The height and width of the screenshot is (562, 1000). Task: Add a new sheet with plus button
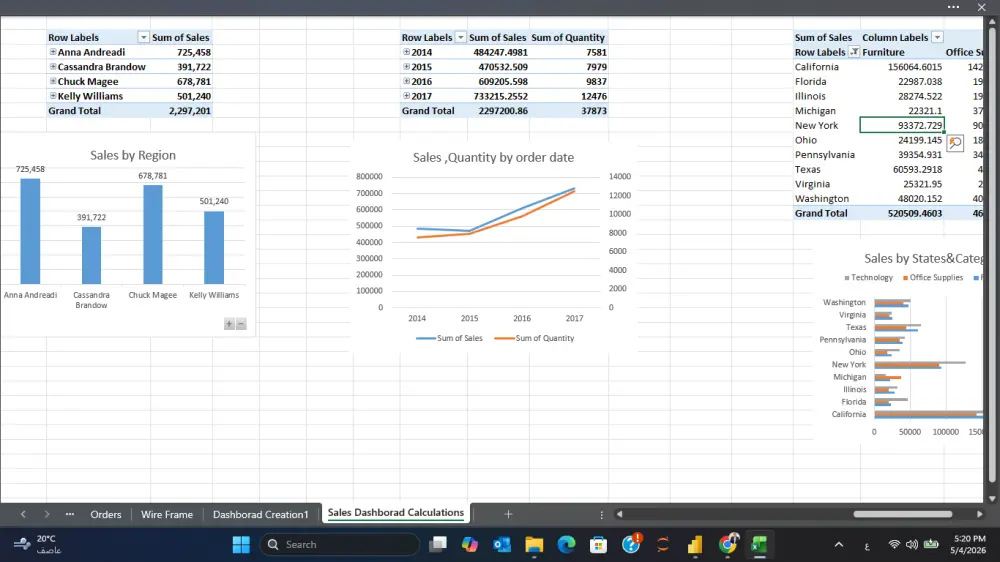[508, 514]
